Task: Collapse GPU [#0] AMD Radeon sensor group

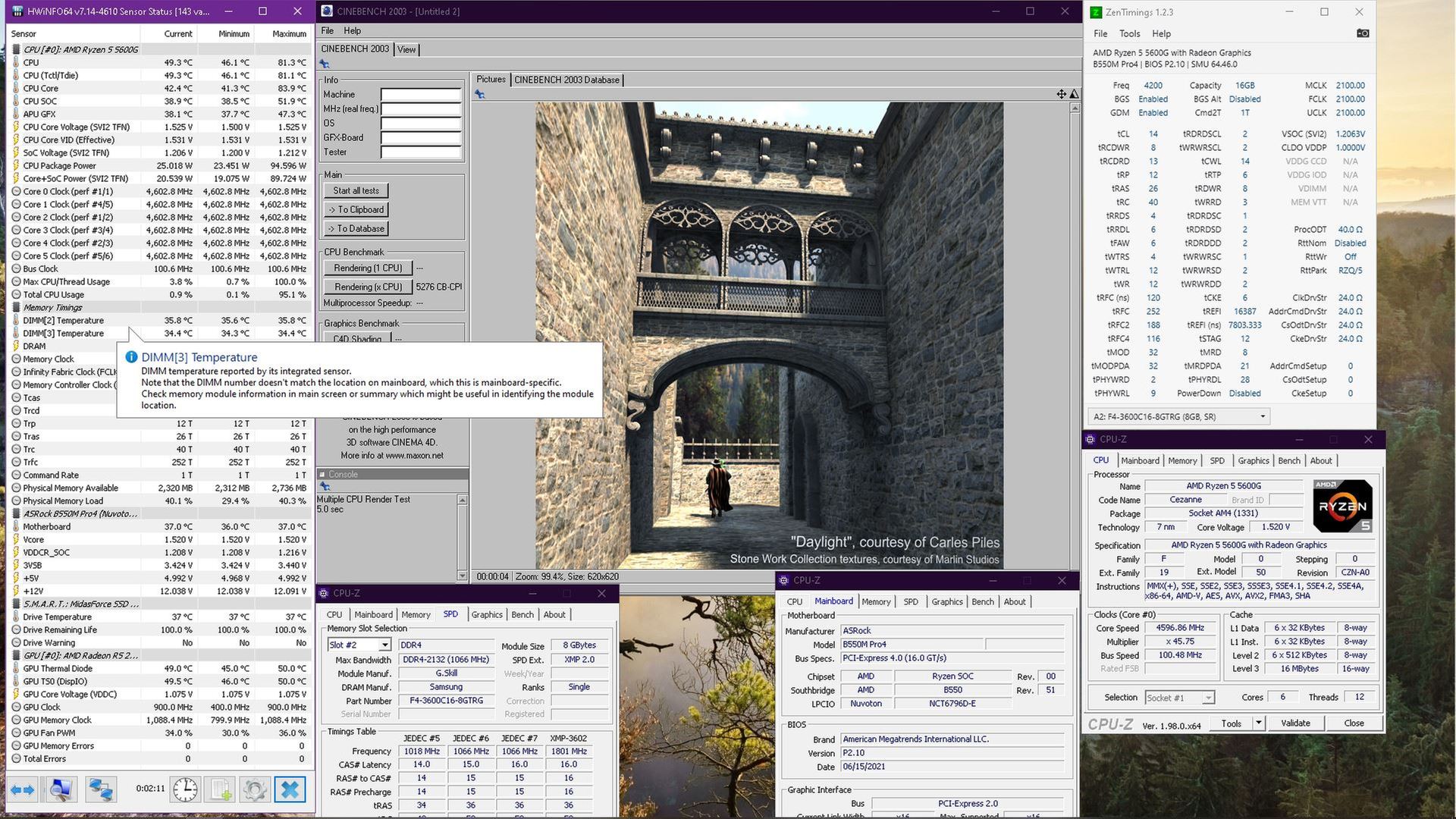Action: (x=17, y=655)
